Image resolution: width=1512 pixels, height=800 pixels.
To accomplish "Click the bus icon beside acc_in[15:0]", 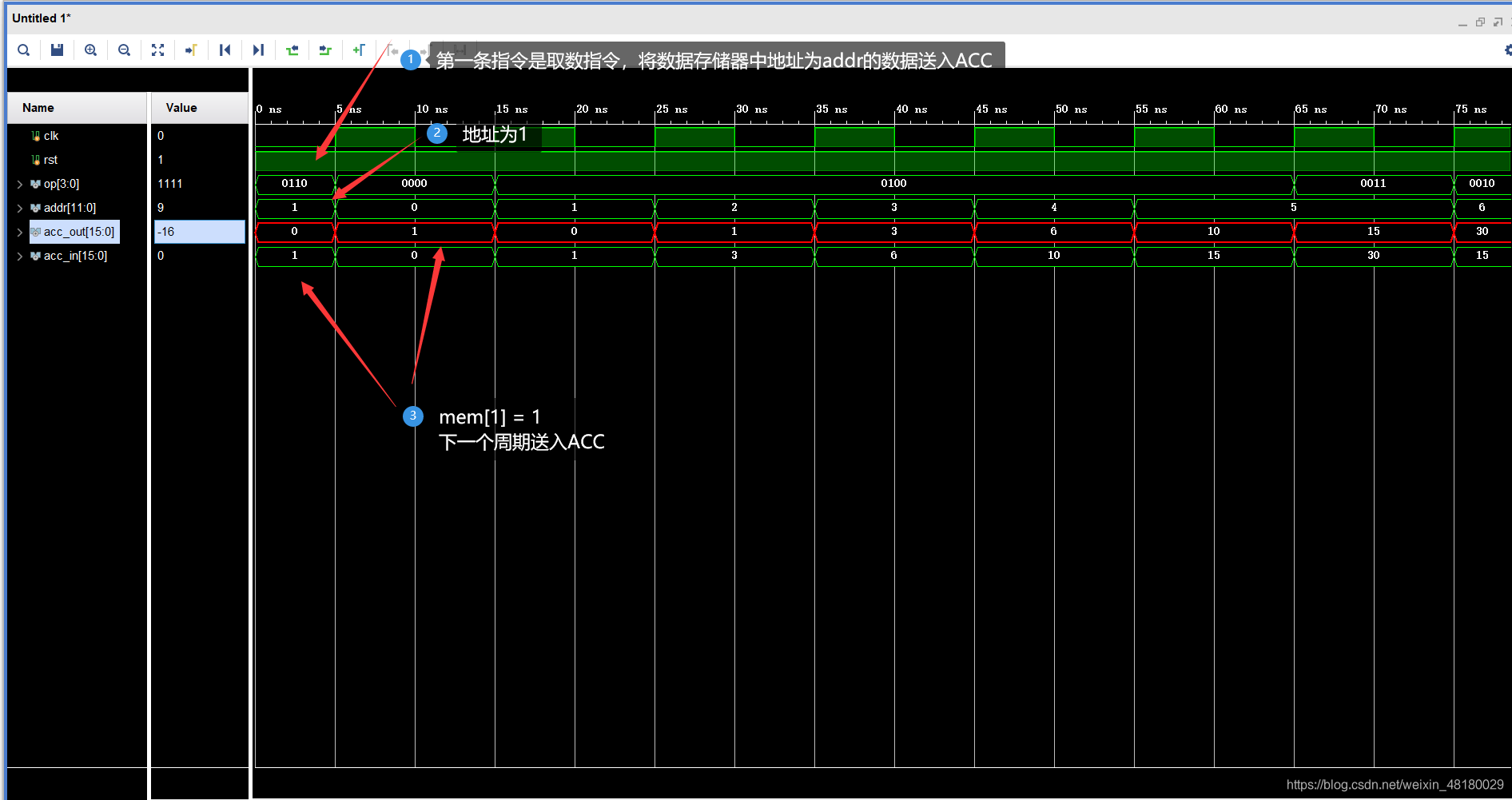I will [35, 256].
